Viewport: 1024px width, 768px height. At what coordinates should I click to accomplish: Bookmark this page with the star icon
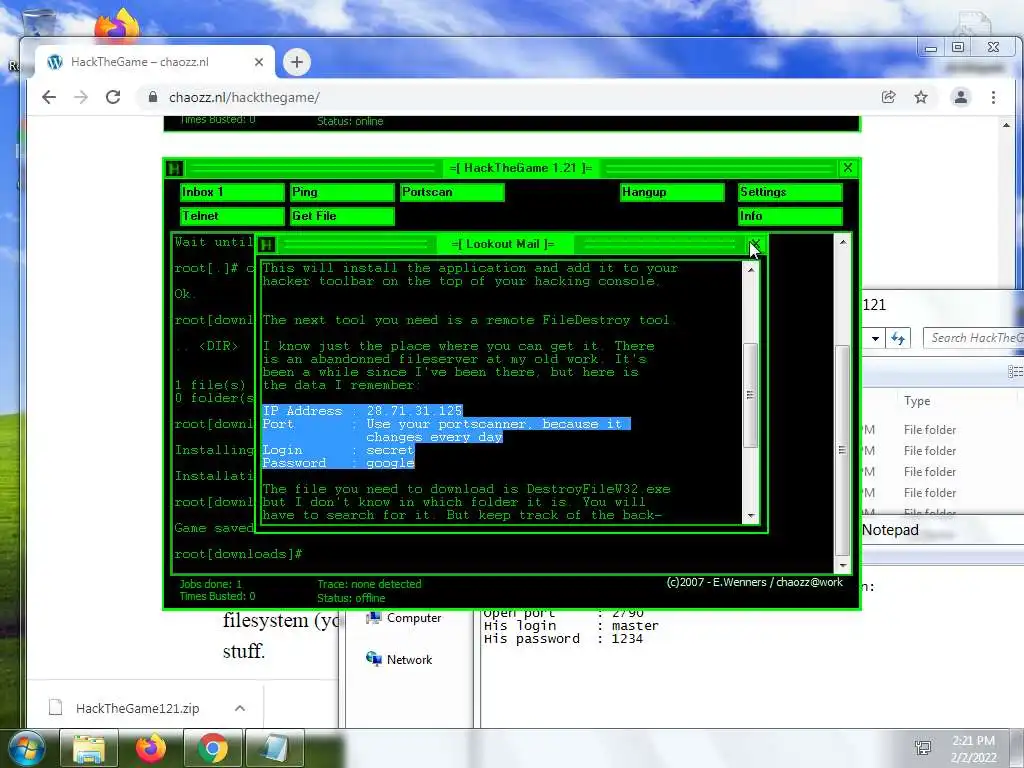pos(921,97)
